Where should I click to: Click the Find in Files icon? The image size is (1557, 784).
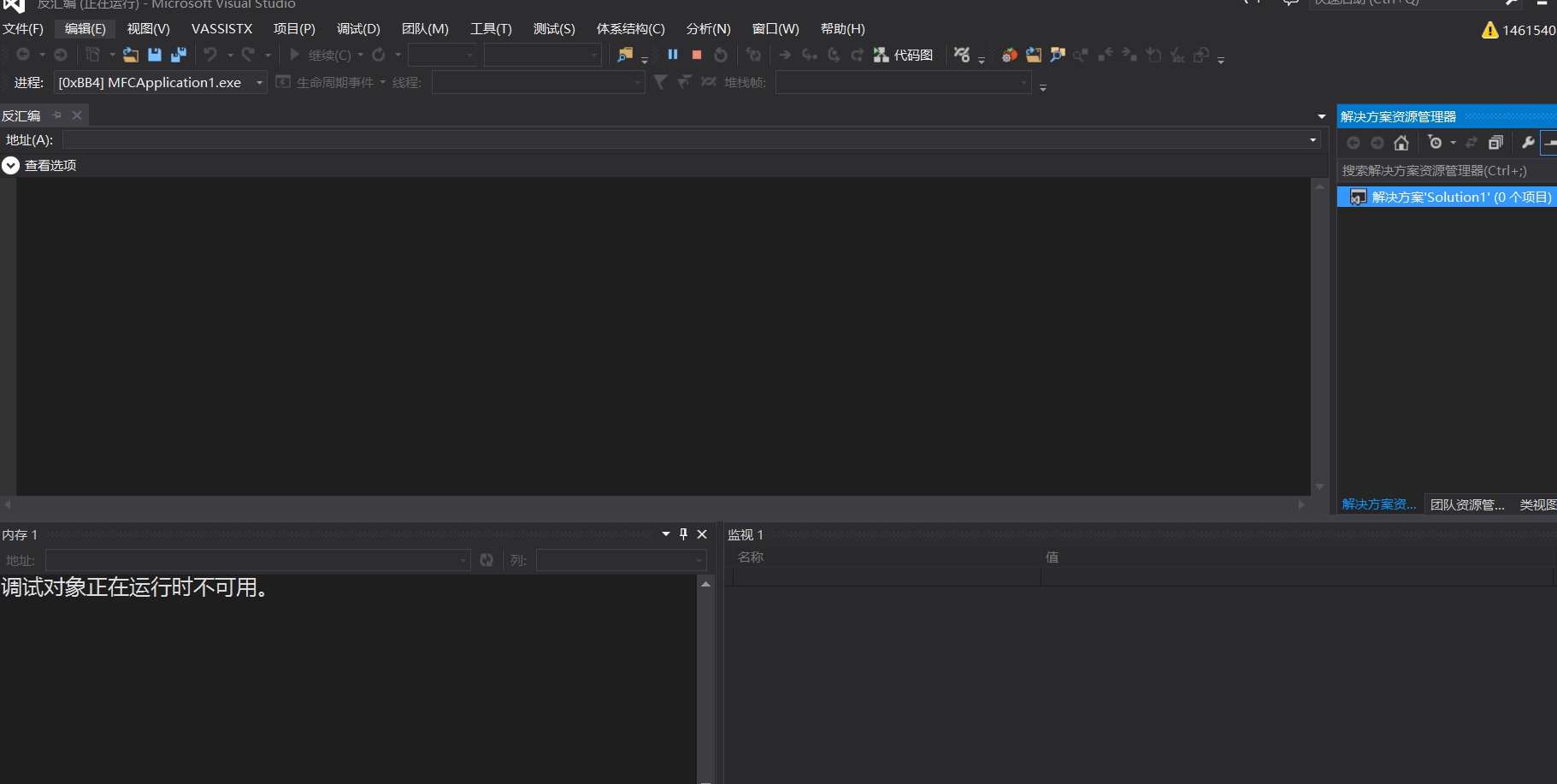pos(625,55)
